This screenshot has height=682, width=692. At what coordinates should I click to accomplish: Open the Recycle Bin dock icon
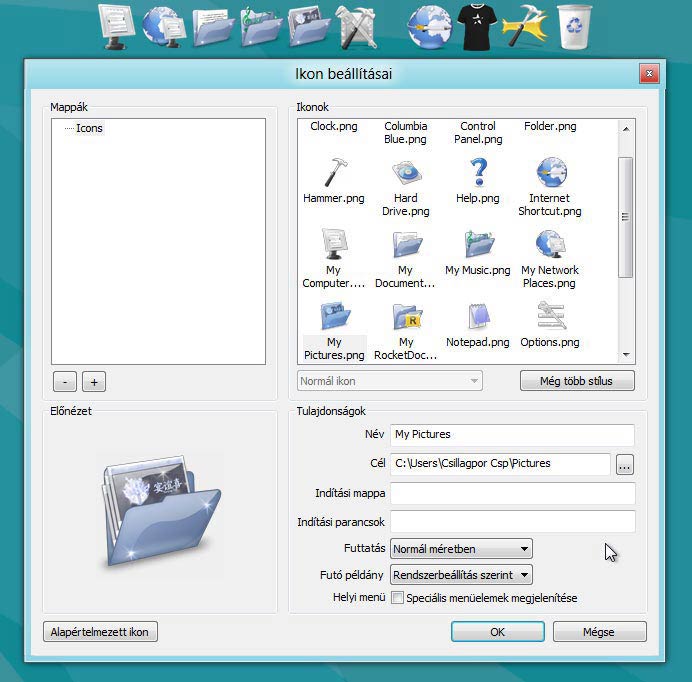coord(574,26)
